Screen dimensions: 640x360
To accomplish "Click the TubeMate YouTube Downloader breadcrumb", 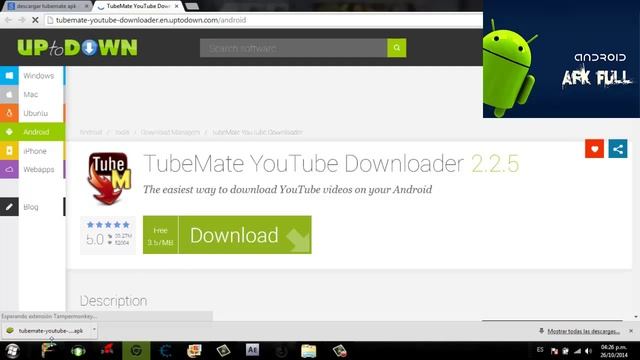I will [257, 132].
